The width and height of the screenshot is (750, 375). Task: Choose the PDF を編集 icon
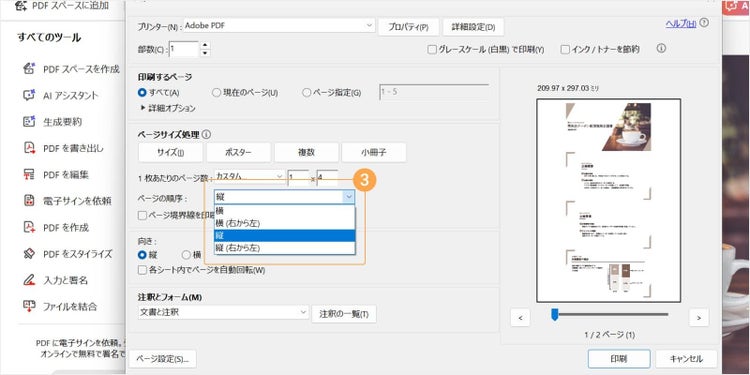[29, 175]
